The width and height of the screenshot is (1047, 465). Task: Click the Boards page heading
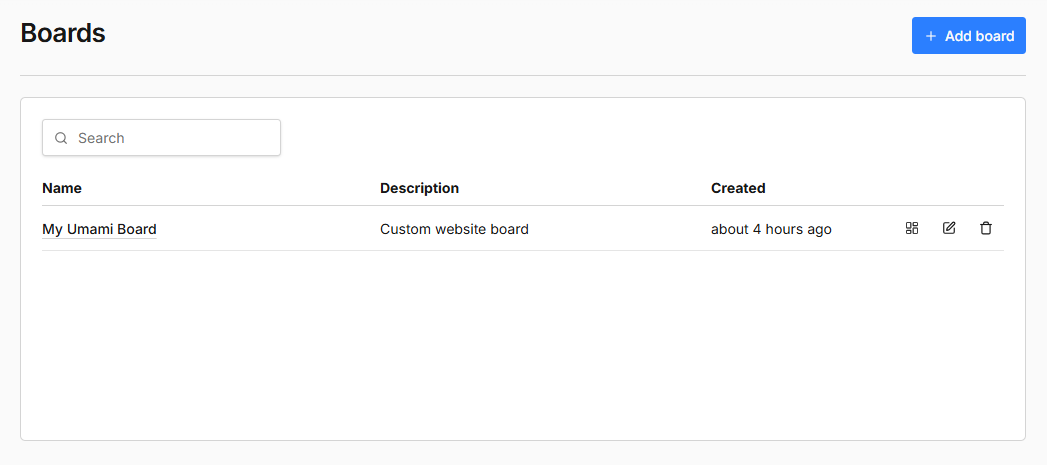(63, 33)
